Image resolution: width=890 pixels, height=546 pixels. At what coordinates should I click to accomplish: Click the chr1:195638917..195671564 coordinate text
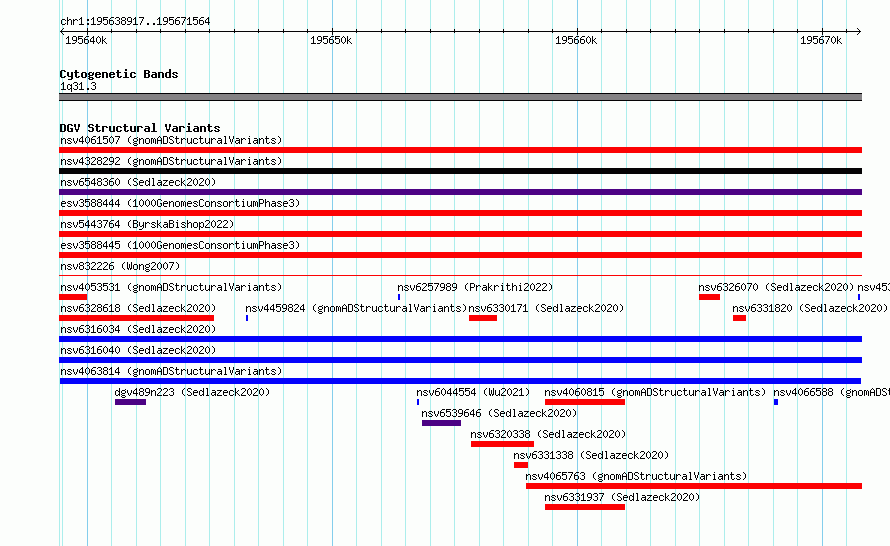coord(135,21)
